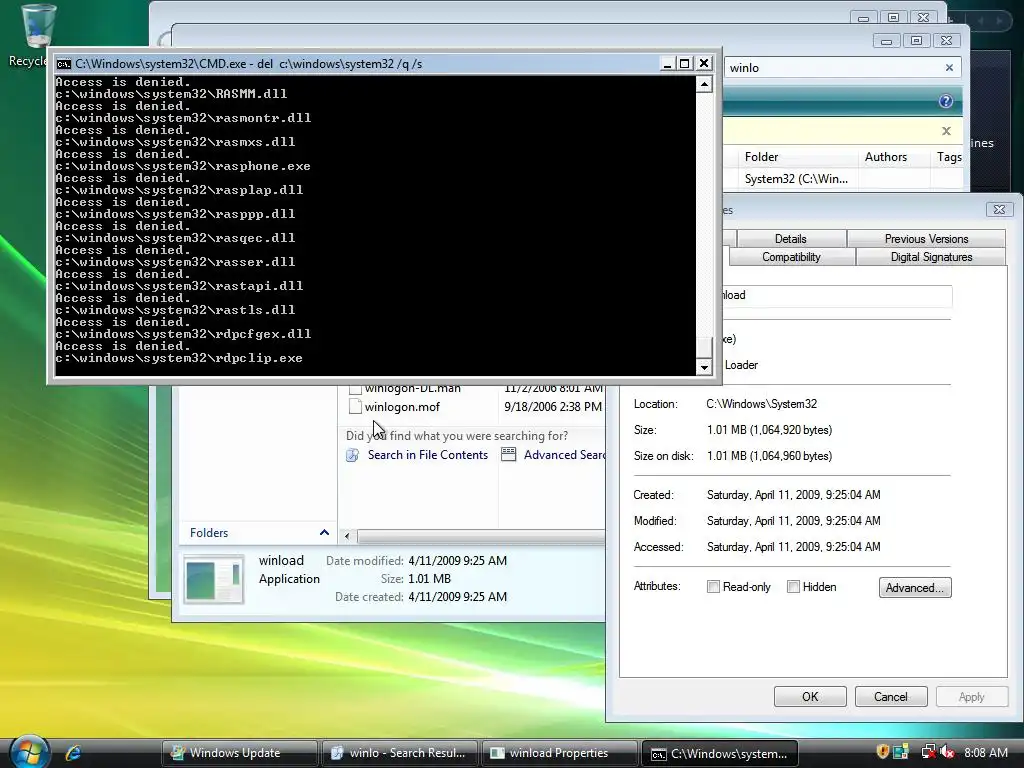The width and height of the screenshot is (1024, 768).
Task: Click the network status tray icon
Action: click(927, 752)
